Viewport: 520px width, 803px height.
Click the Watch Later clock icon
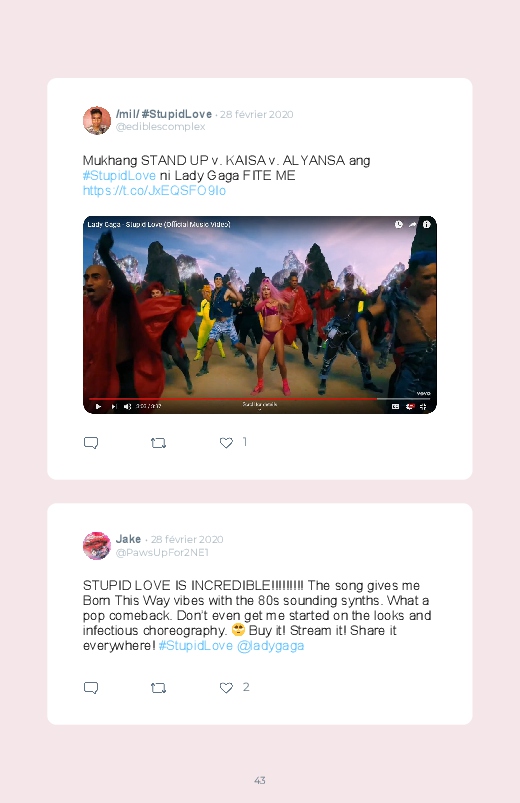[x=399, y=224]
